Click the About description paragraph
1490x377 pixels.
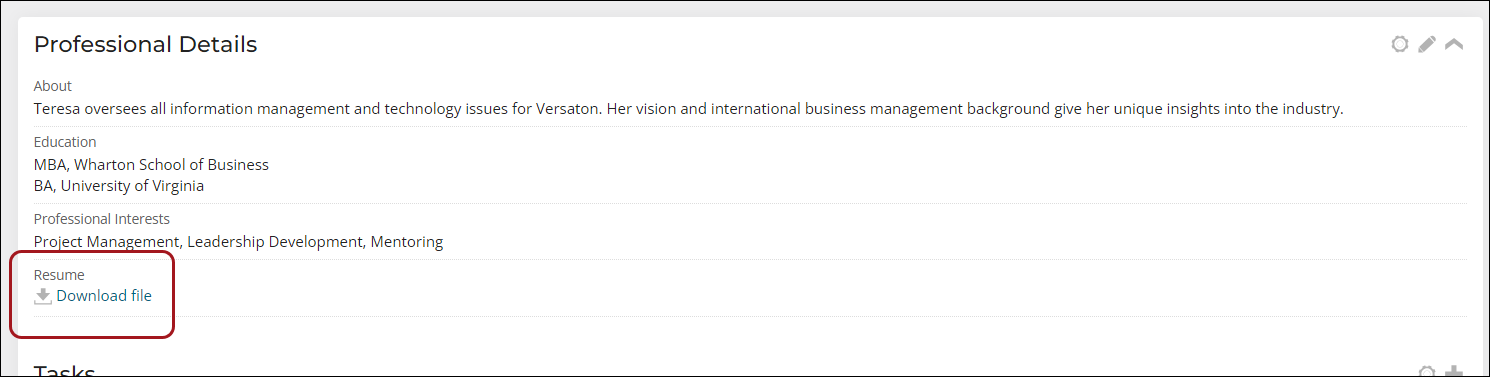[688, 109]
